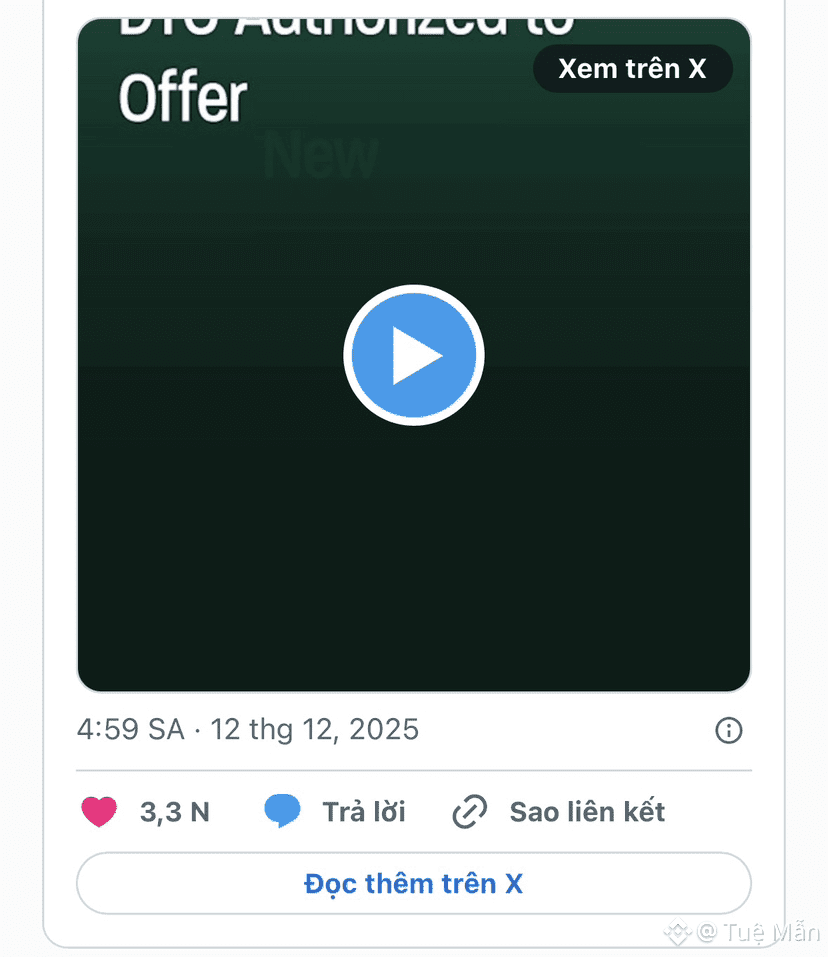Click the date 12 thg 12, 2025
This screenshot has height=957, width=828.
[x=314, y=730]
